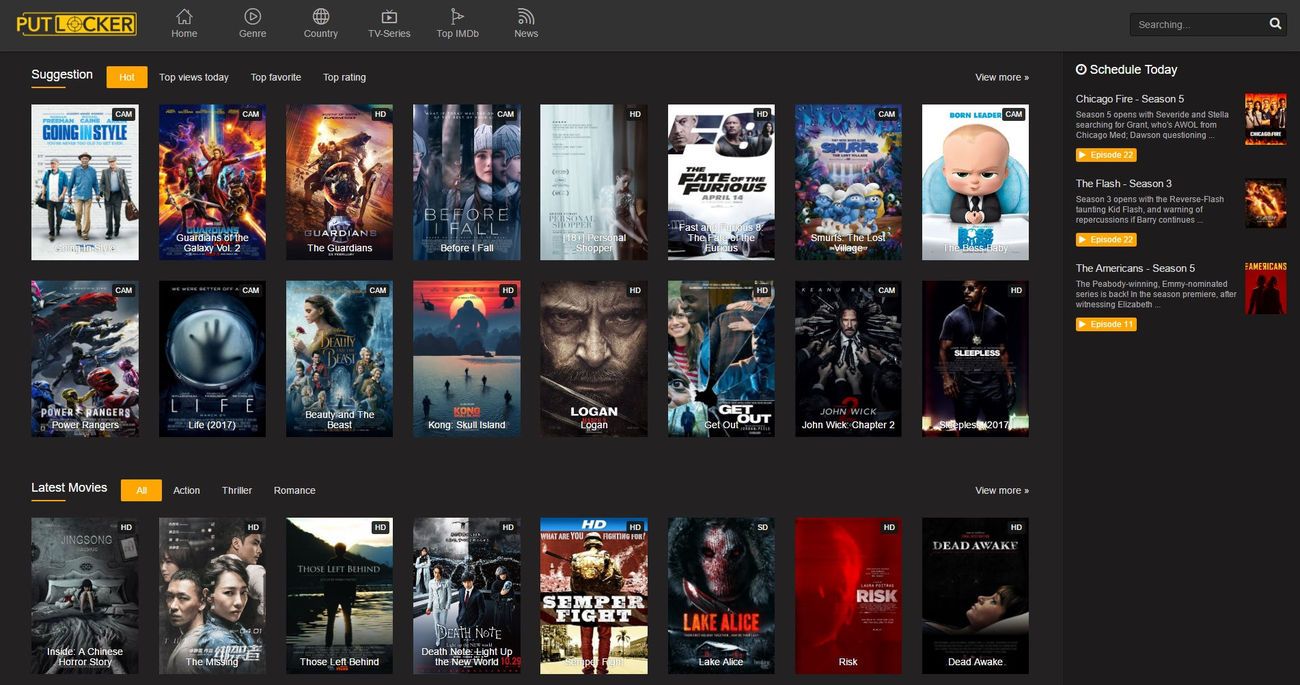This screenshot has height=685, width=1300.
Task: Open The Boss Baby movie poster
Action: coord(975,182)
